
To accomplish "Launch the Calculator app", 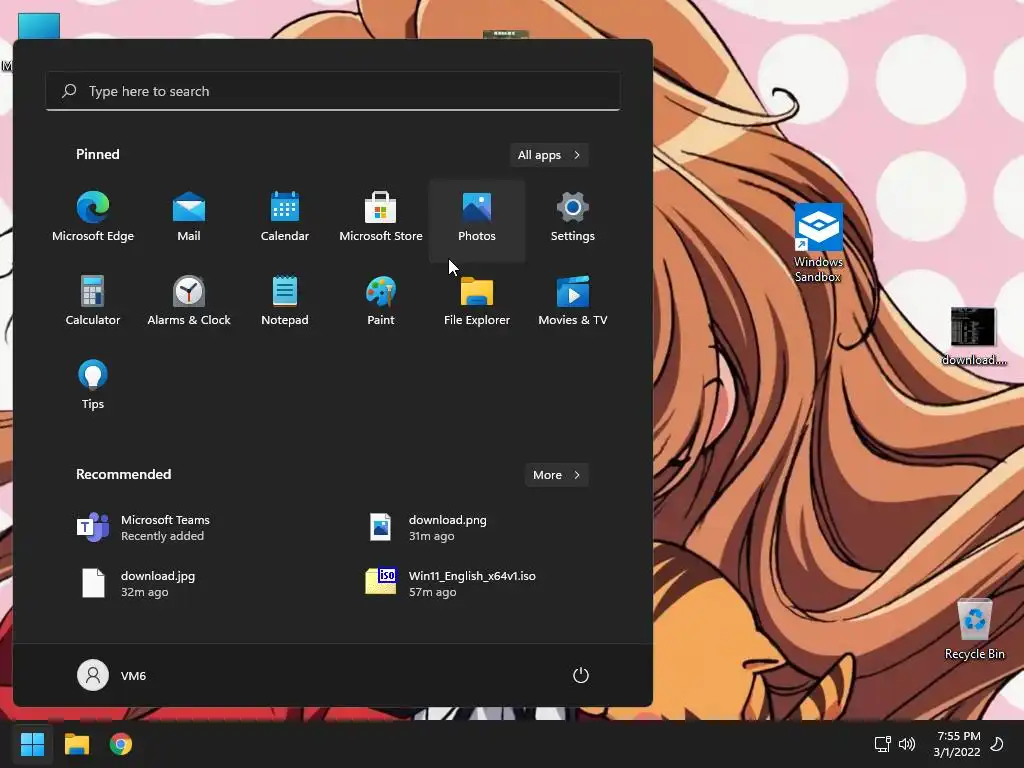I will coord(93,302).
